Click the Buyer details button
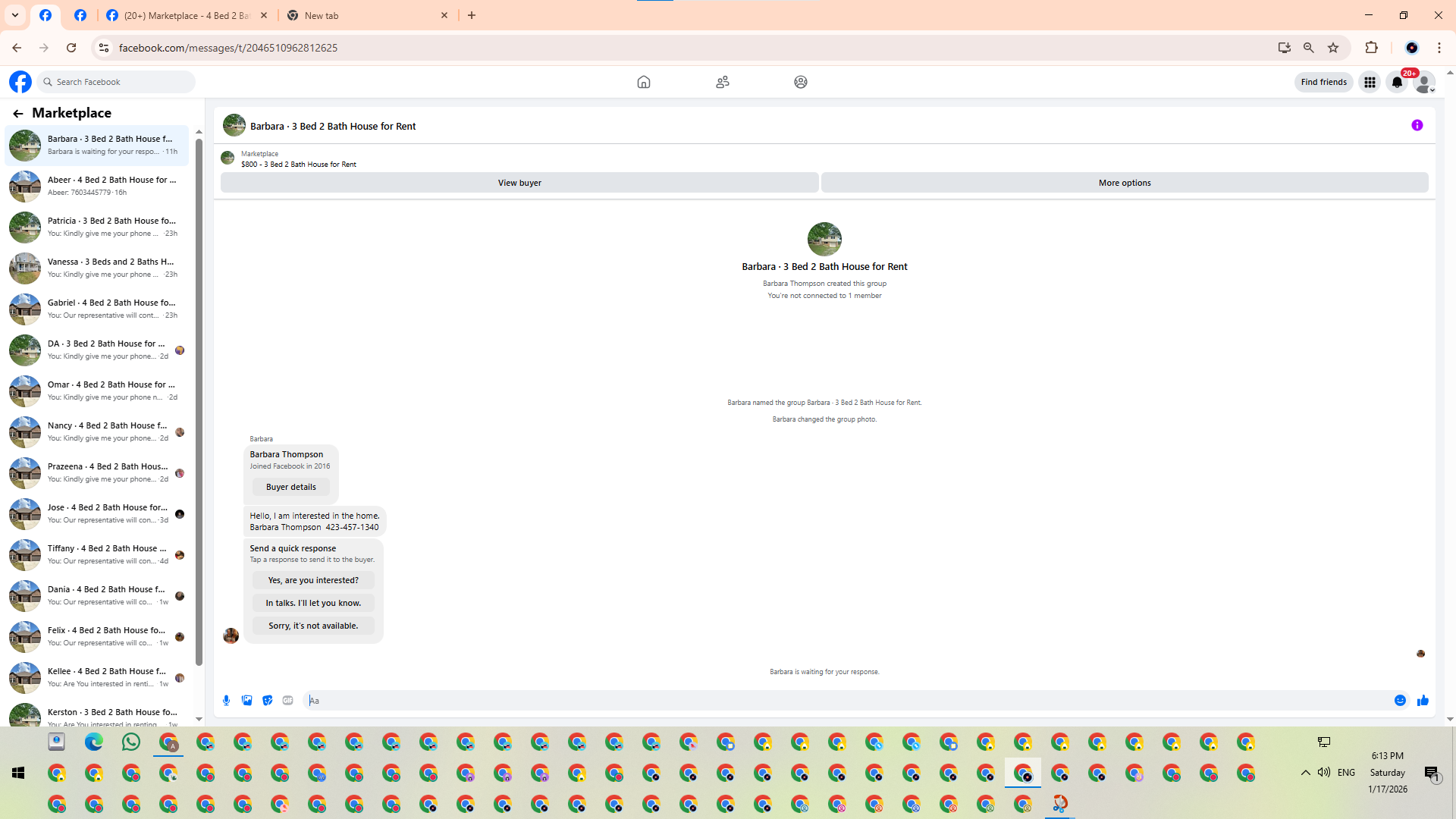 coord(291,487)
